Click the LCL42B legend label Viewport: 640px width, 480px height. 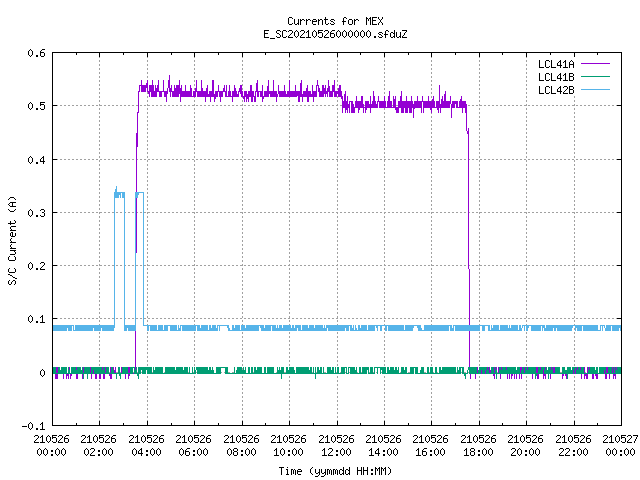[x=556, y=90]
